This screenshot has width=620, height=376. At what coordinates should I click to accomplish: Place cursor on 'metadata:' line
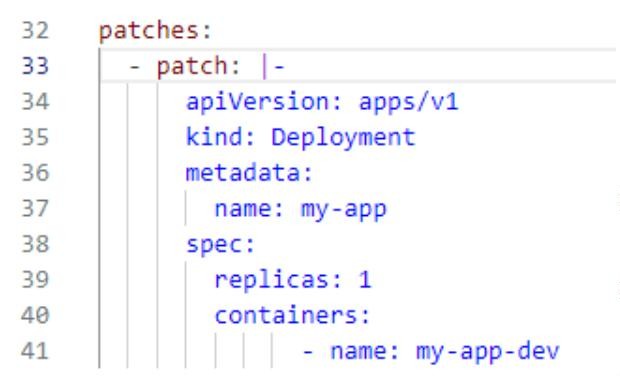pyautogui.click(x=249, y=173)
